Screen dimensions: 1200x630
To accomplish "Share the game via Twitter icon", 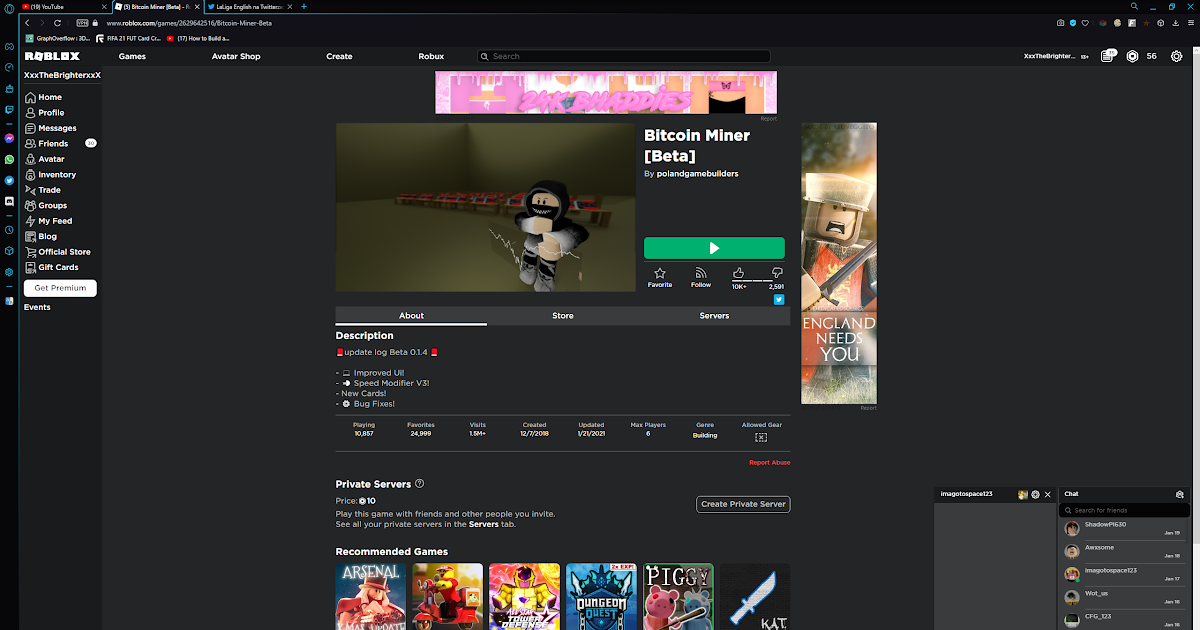I will [x=779, y=299].
